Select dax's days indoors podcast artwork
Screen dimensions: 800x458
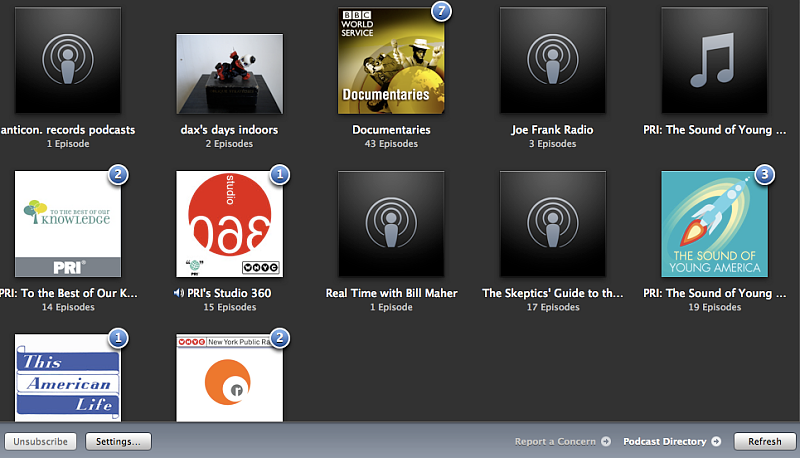point(230,74)
